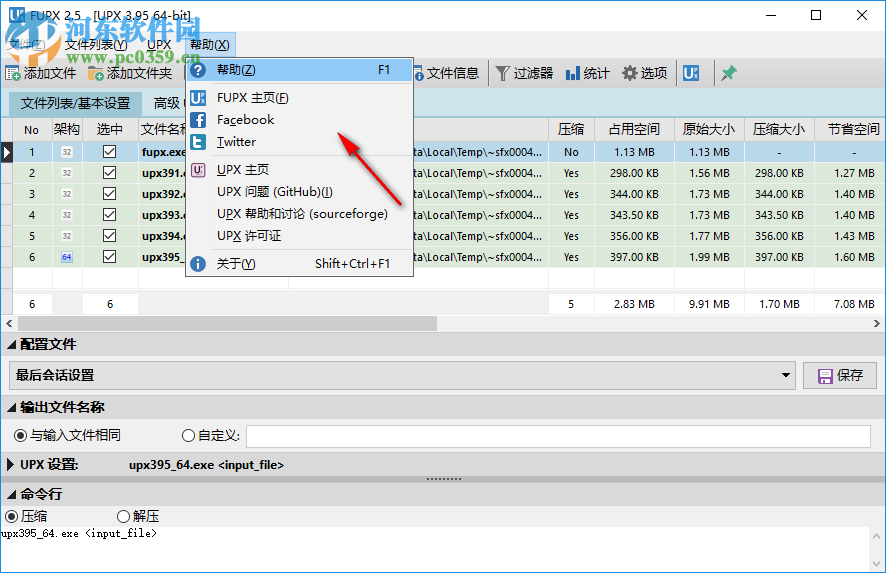Click the command line text box

tap(435, 550)
